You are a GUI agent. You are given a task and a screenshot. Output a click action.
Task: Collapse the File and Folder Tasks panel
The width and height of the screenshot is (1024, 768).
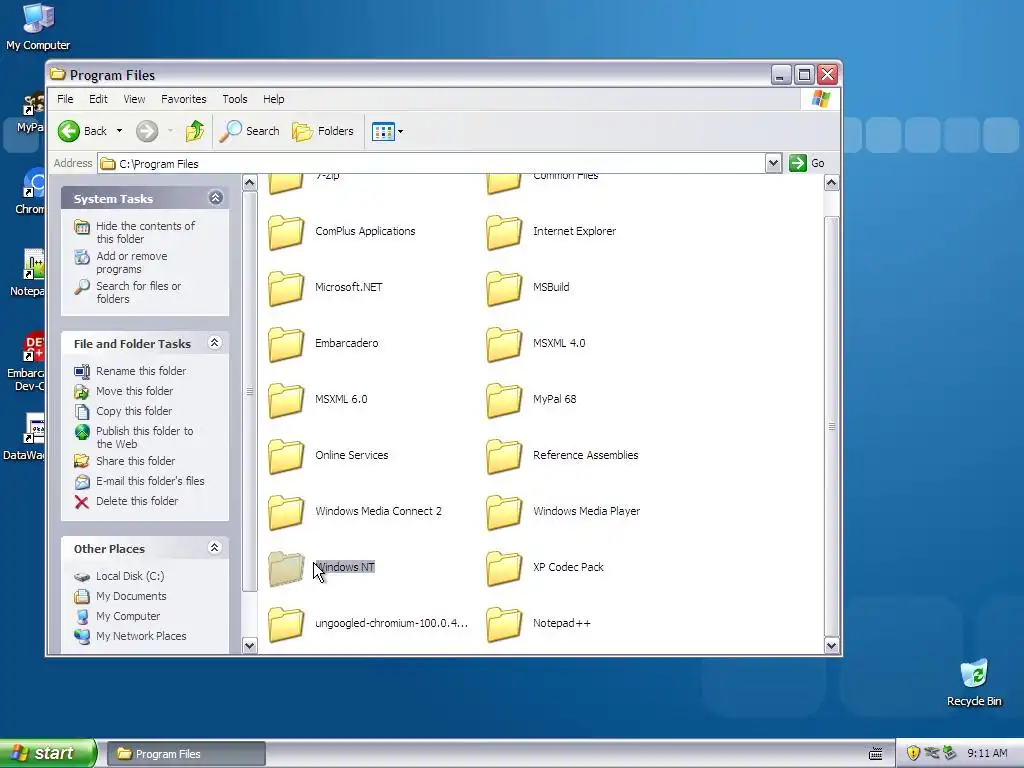click(214, 343)
